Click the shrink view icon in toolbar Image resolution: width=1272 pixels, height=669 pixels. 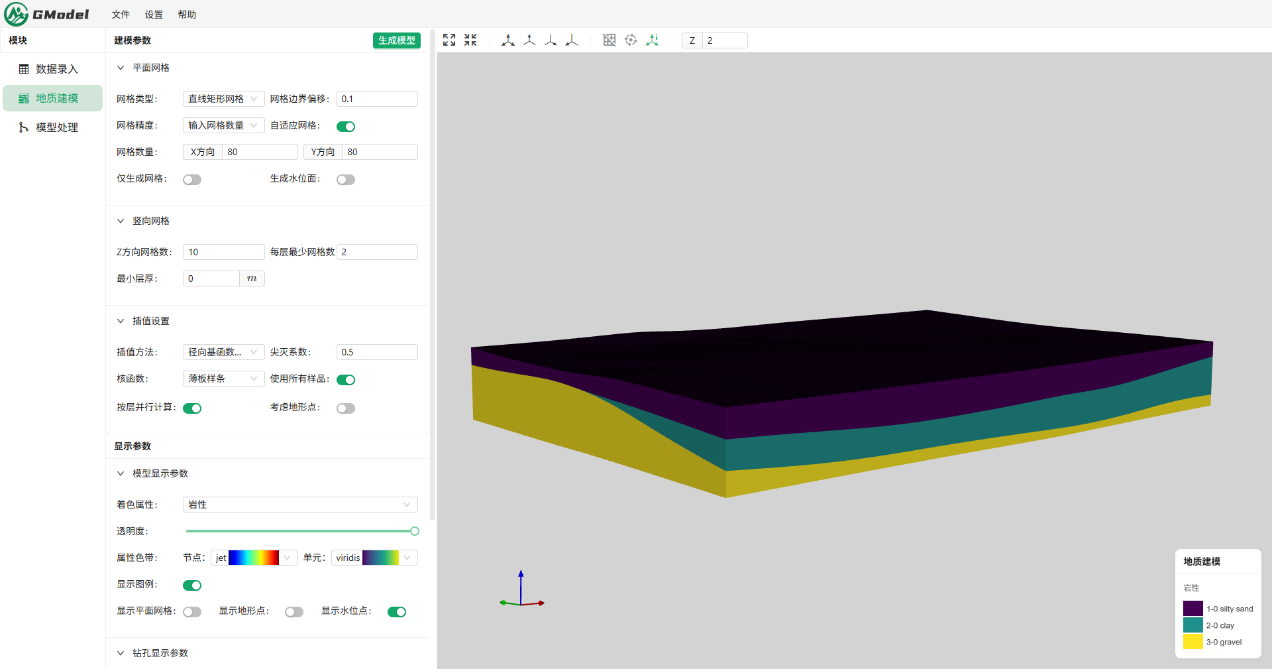[x=470, y=40]
